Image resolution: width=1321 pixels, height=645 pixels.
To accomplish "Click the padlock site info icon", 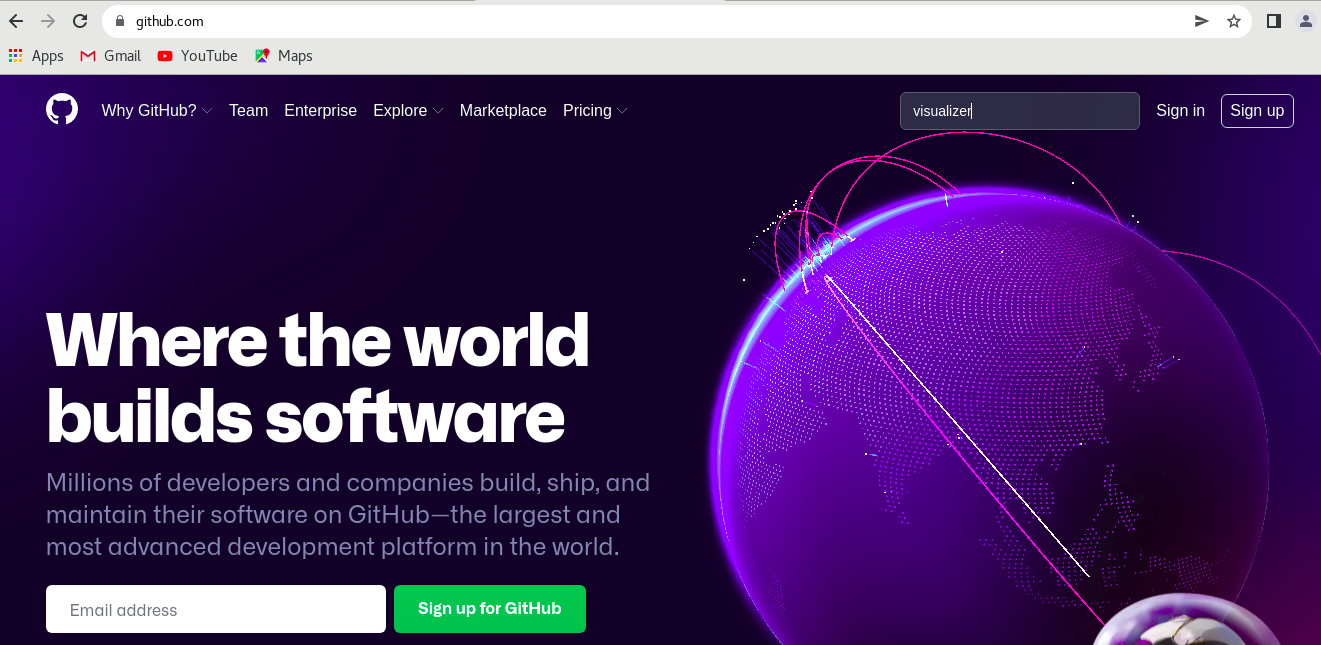I will [x=120, y=21].
